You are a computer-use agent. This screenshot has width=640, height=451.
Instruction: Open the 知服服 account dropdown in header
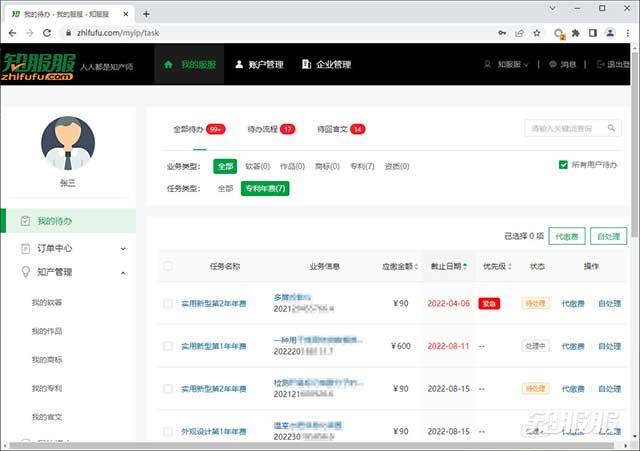coord(508,65)
